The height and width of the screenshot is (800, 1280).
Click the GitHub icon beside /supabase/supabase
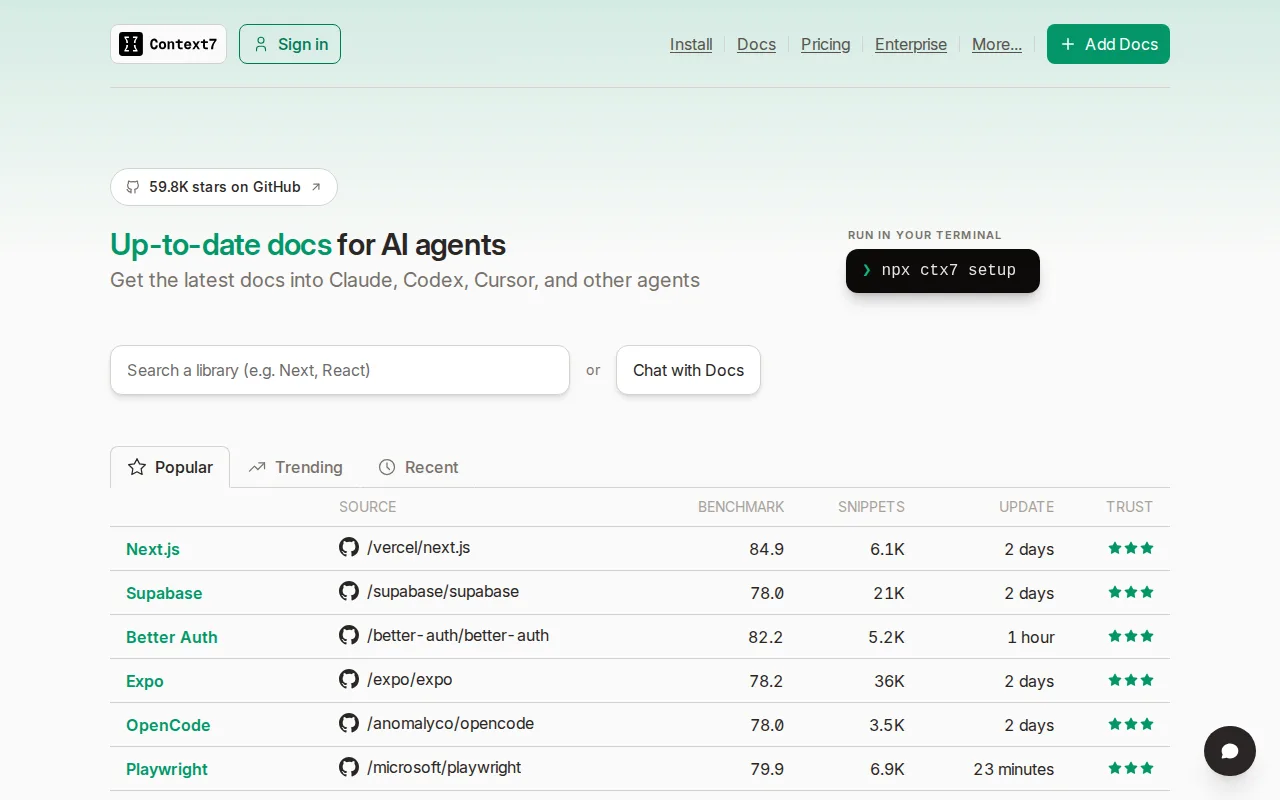tap(349, 591)
